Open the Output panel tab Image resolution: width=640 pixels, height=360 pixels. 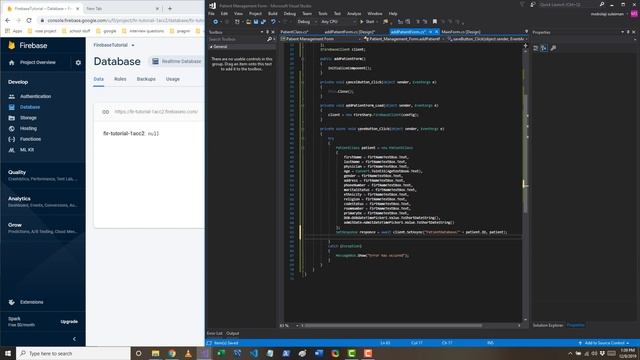coord(233,333)
